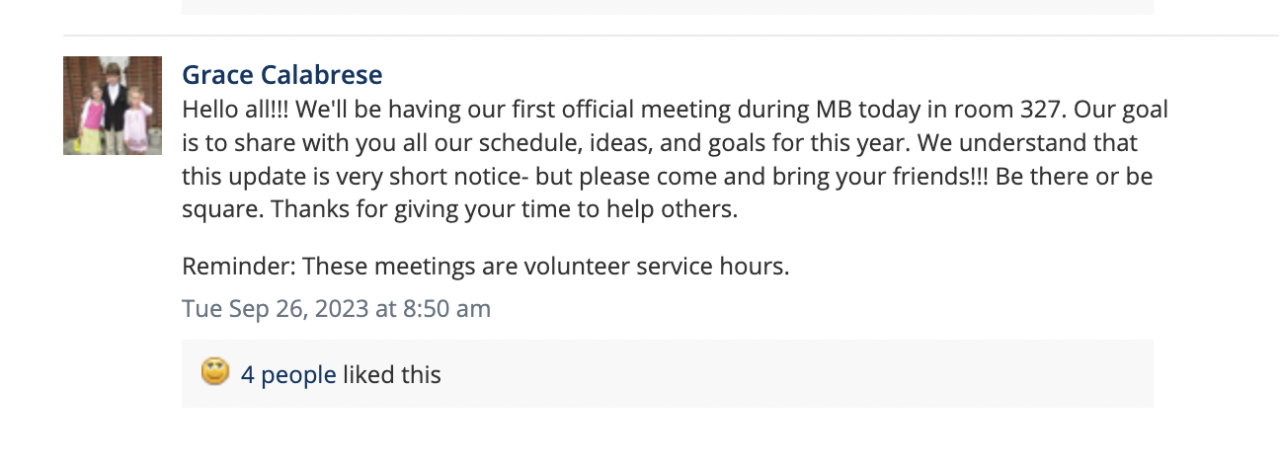Show the 4 people who liked this
This screenshot has width=1280, height=468.
tap(288, 375)
